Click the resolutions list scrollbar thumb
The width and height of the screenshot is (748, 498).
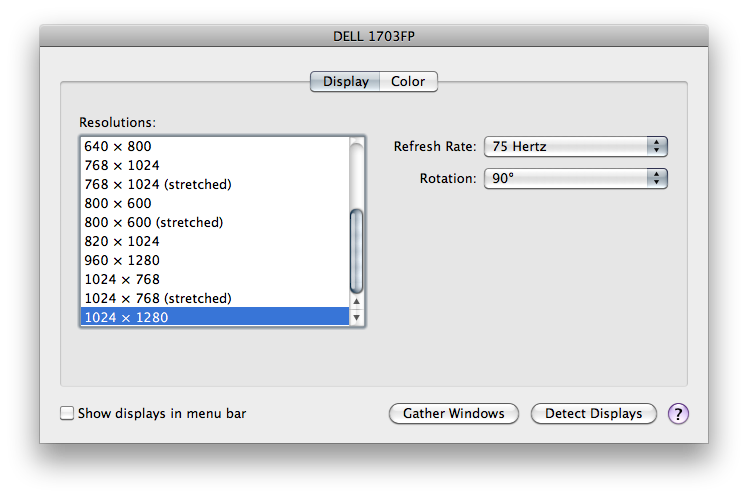coord(356,250)
